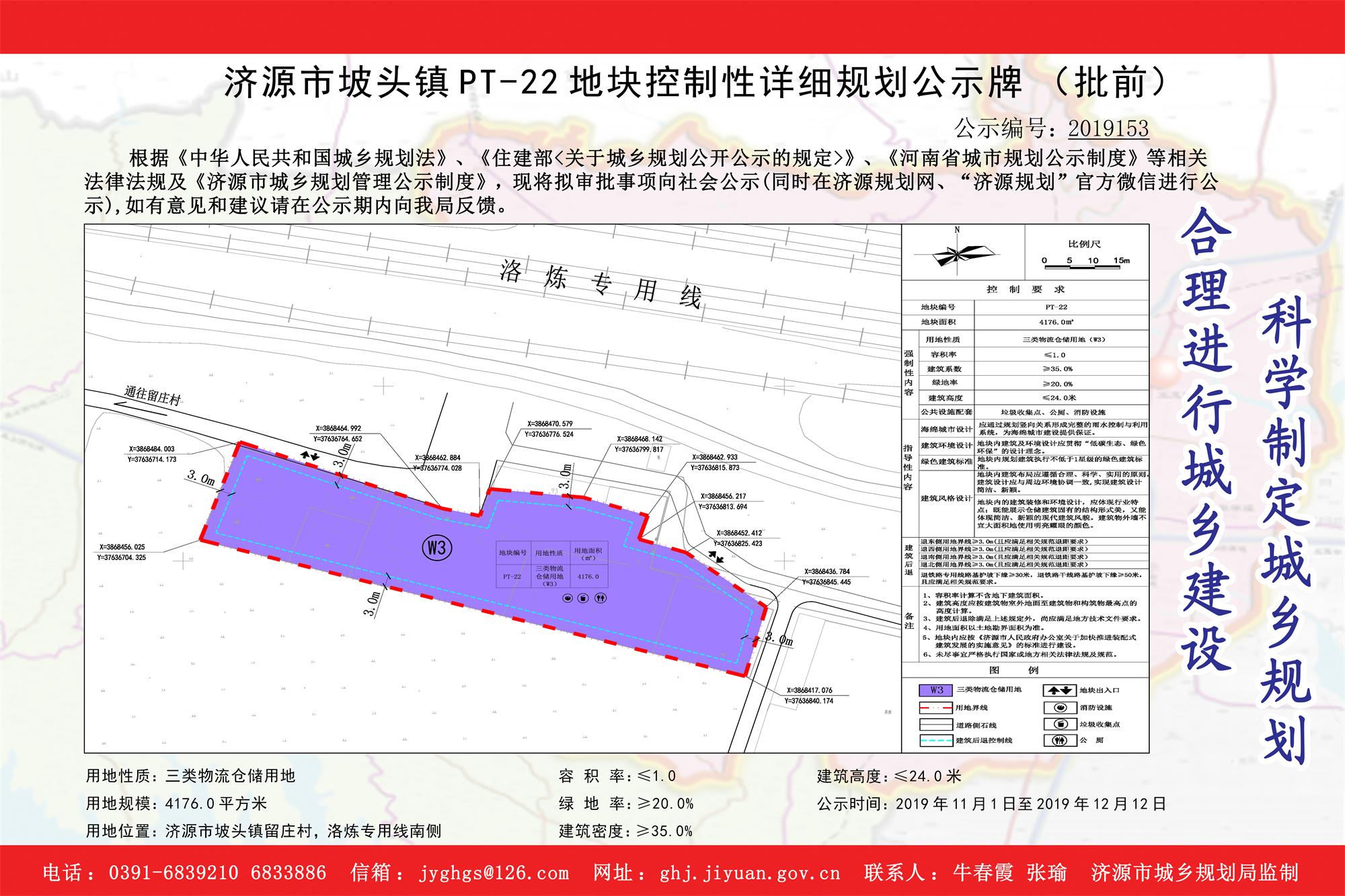Click the cyan setback control line legend sample
The image size is (1345, 896).
936,741
